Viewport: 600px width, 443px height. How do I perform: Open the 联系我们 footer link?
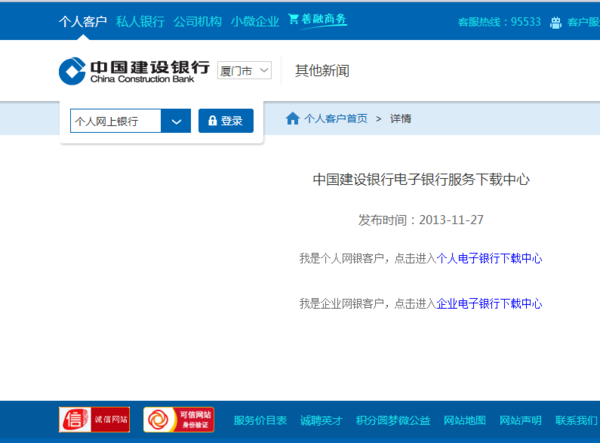(x=576, y=420)
